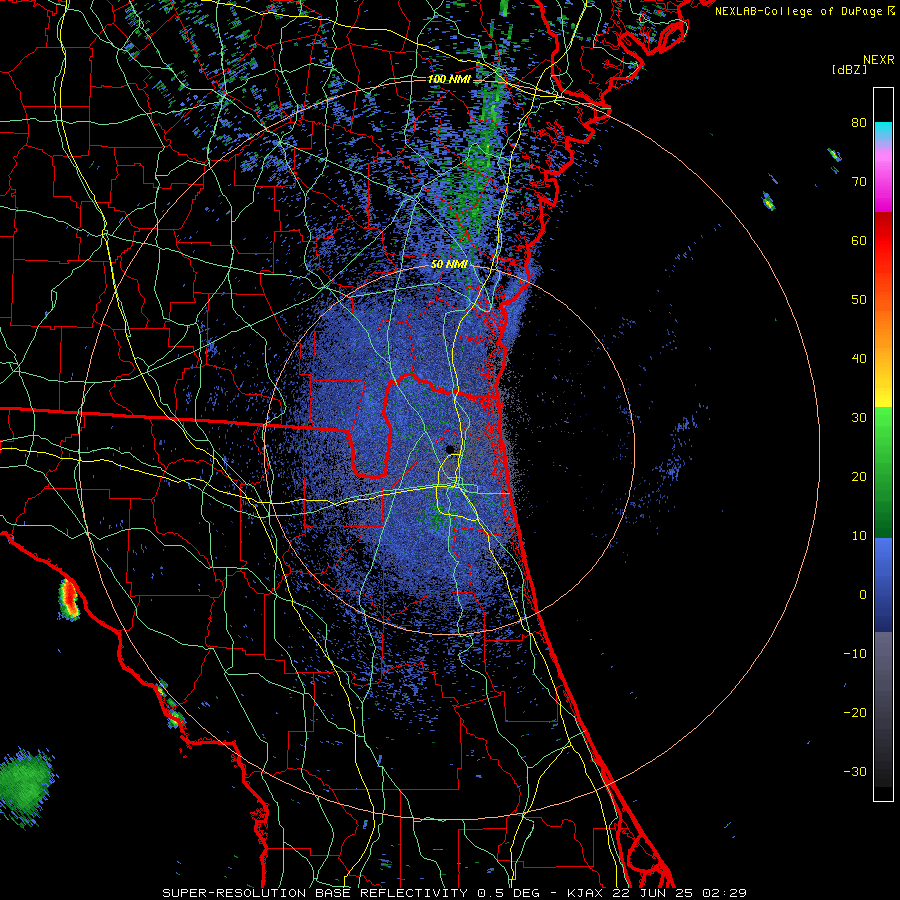Click the green segment of the color bar
This screenshot has width=900, height=900.
883,472
